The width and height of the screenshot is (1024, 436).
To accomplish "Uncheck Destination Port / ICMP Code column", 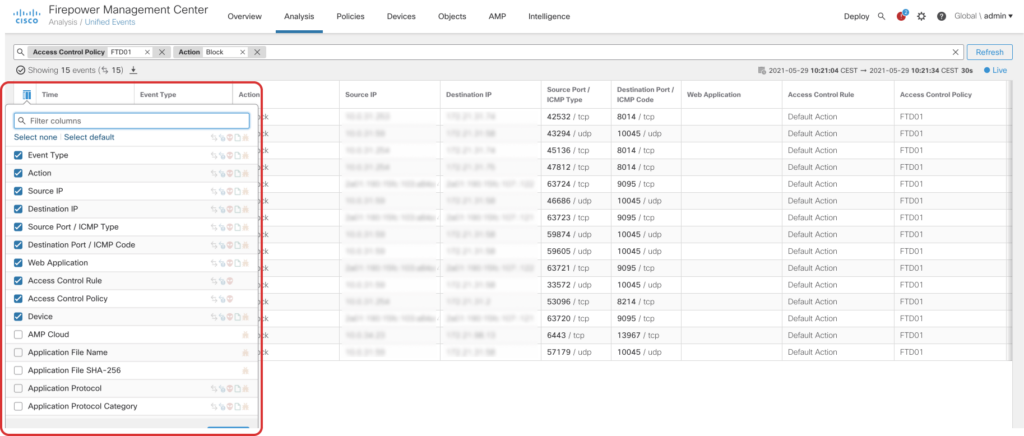I will (18, 245).
